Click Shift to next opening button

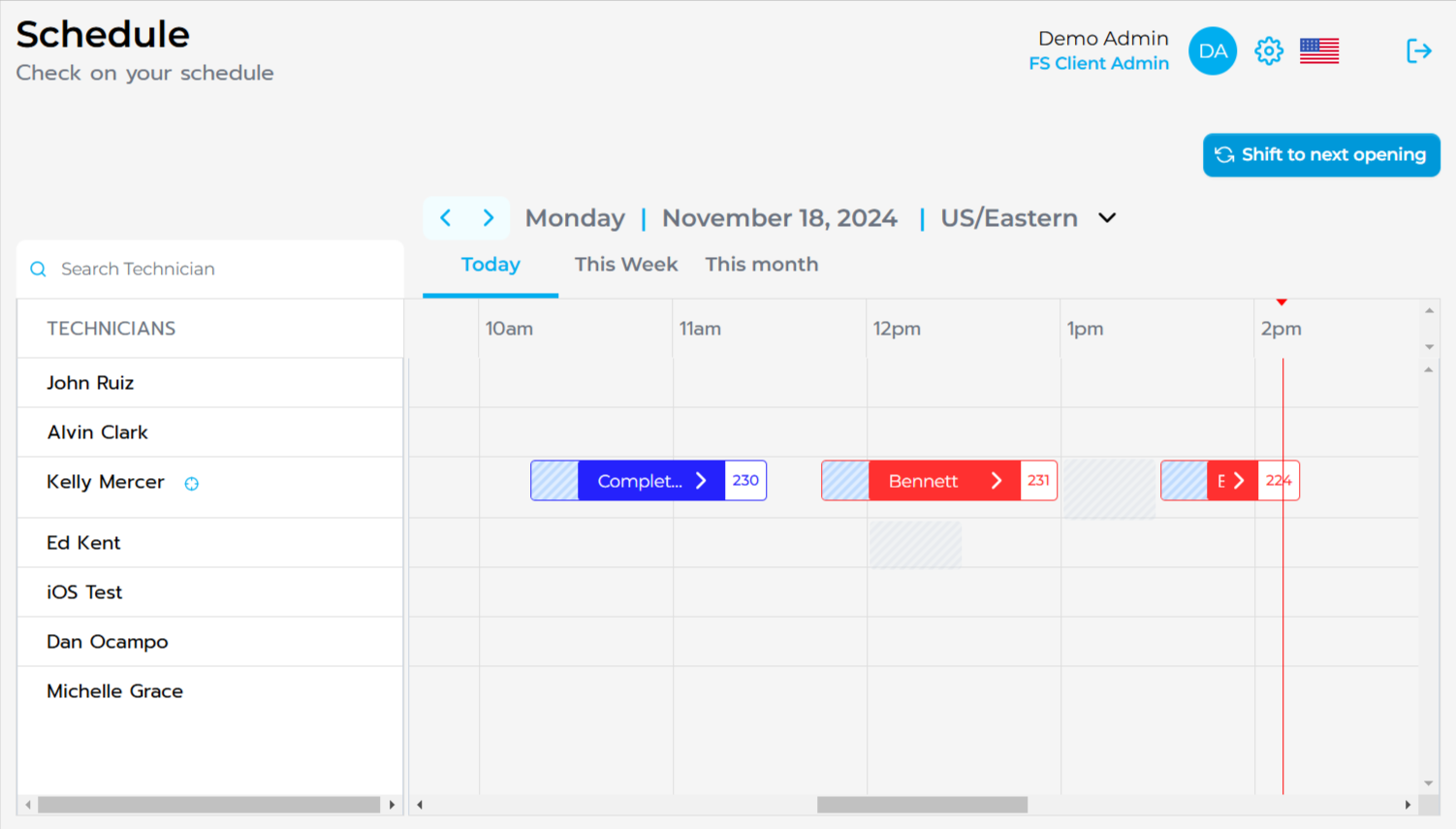1321,155
